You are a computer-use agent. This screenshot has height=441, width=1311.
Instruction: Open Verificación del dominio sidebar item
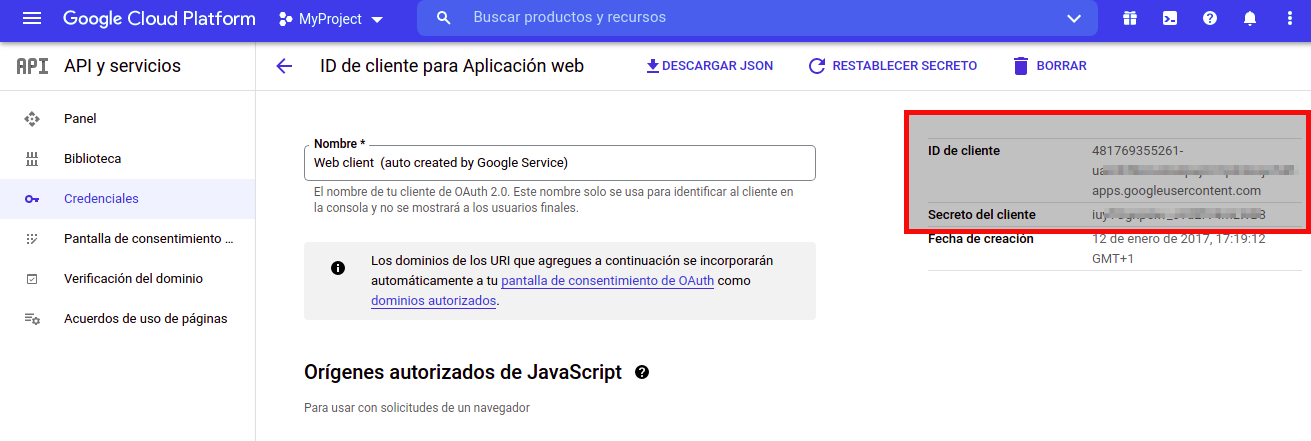point(133,279)
